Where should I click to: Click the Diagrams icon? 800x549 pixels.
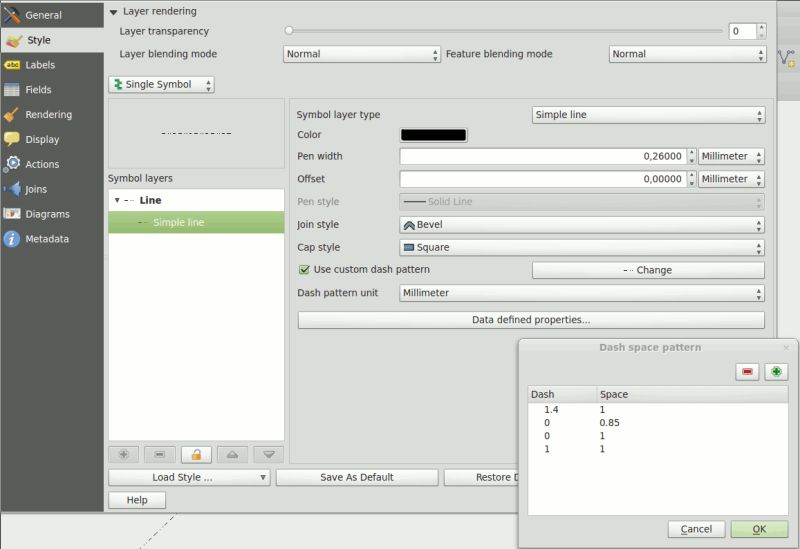point(12,213)
